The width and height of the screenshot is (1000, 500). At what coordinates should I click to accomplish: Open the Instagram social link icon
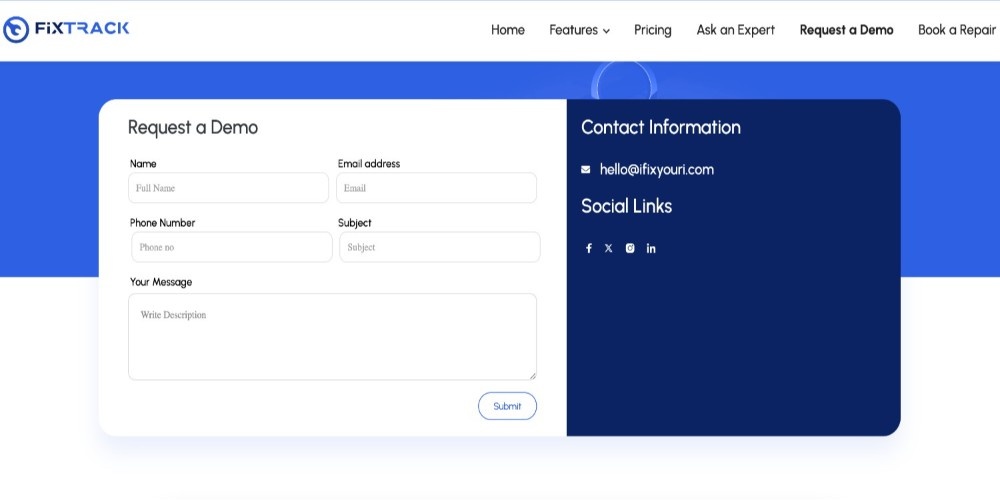click(x=630, y=248)
